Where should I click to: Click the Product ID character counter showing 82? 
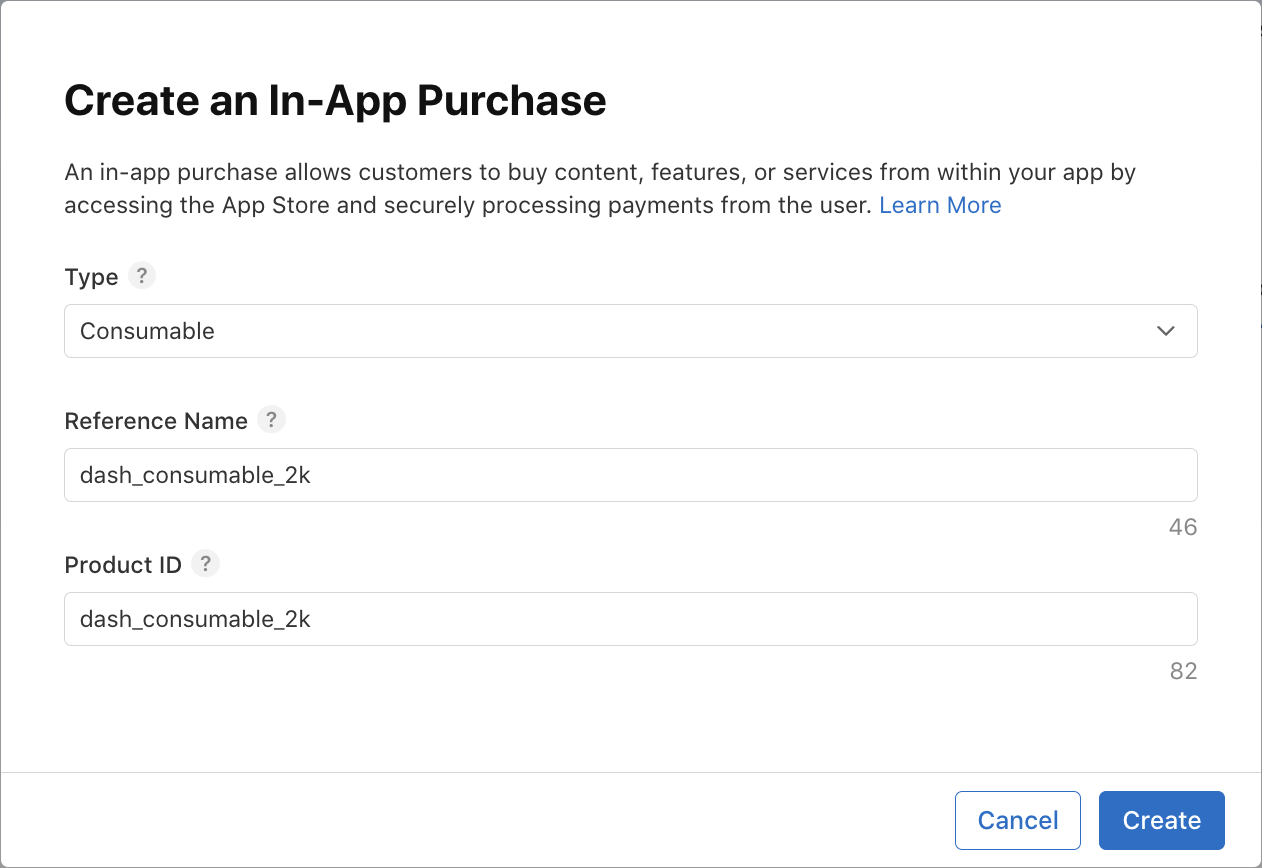(x=1182, y=671)
